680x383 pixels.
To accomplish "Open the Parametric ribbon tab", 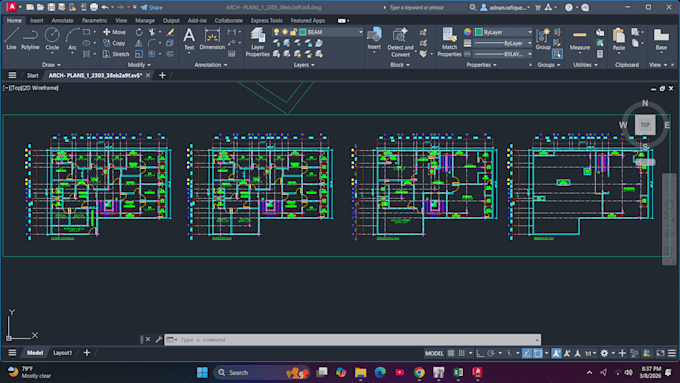I will click(x=94, y=20).
